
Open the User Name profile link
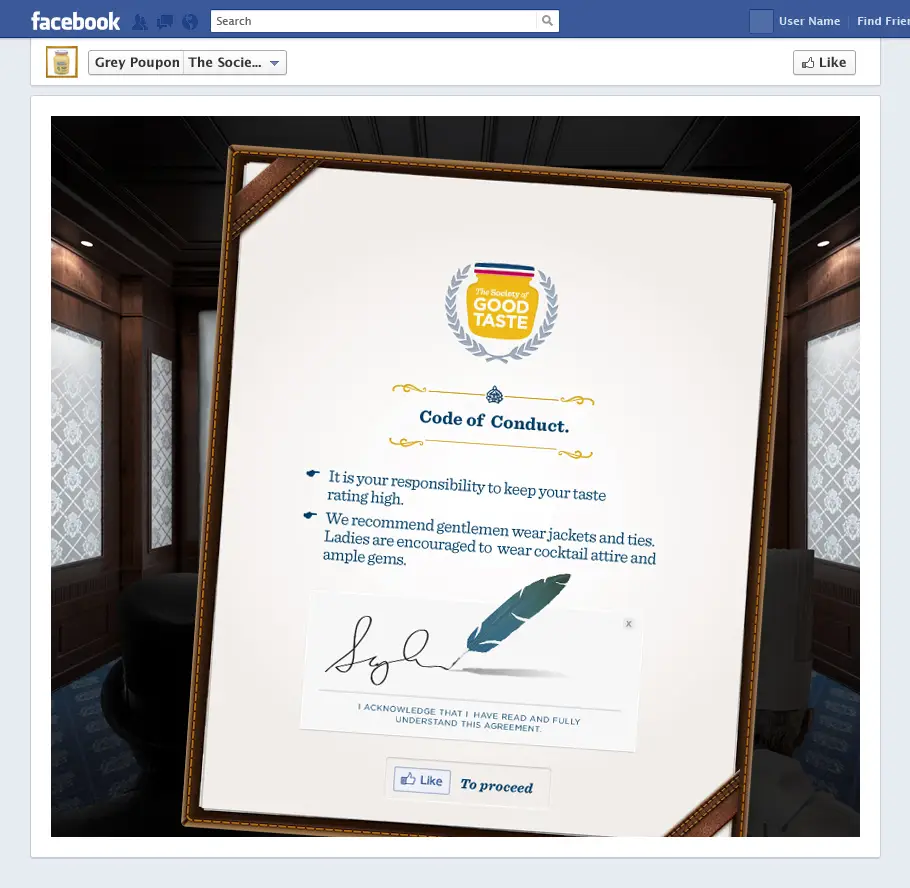coord(809,21)
